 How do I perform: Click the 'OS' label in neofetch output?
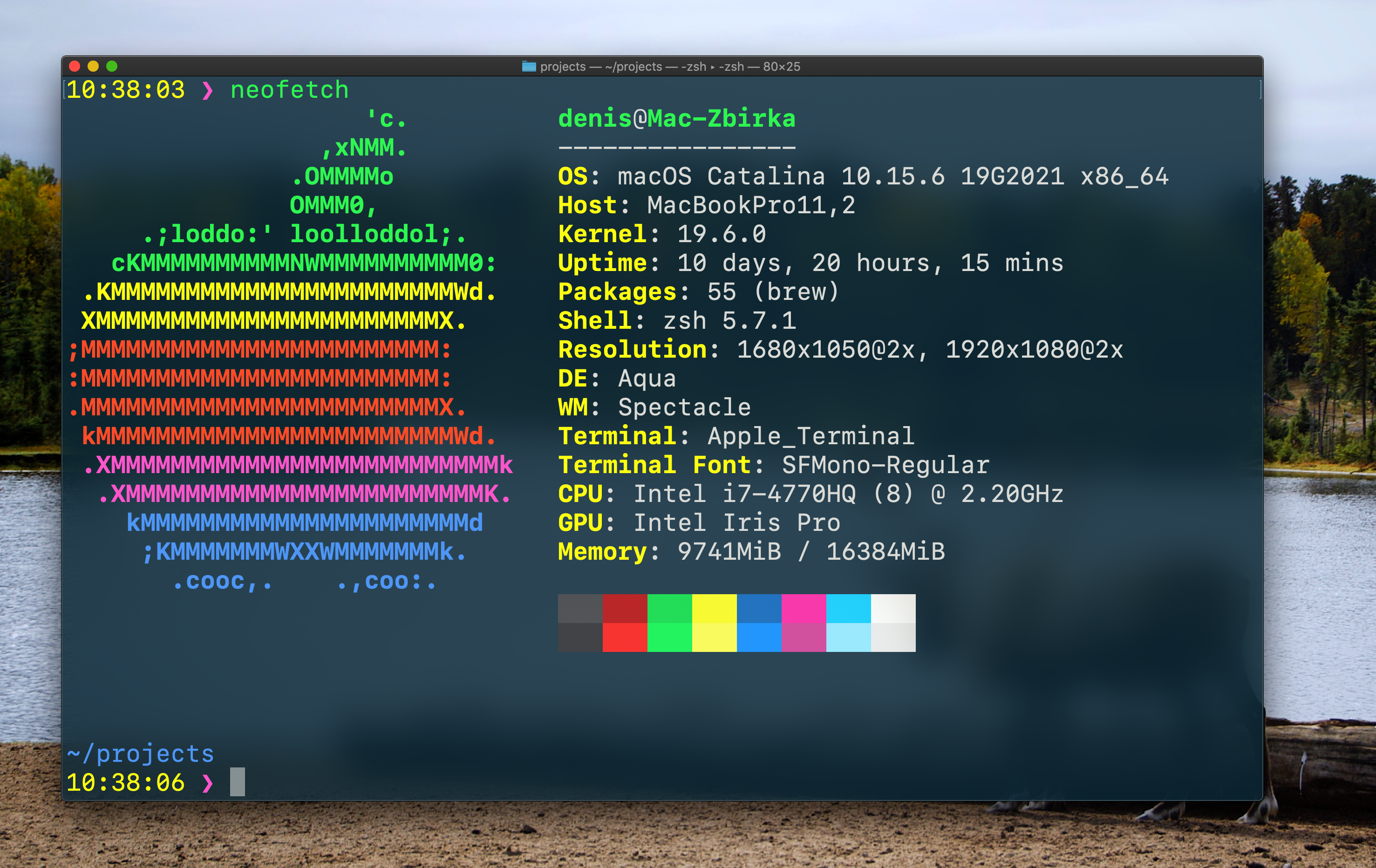click(x=573, y=176)
